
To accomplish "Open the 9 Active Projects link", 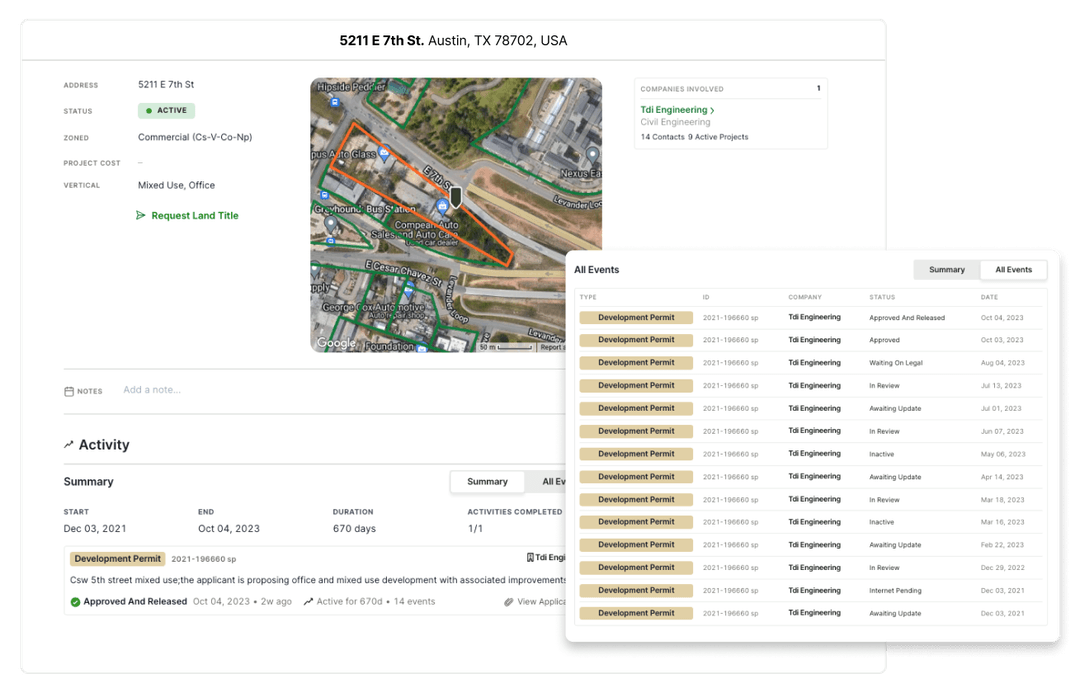I will (717, 137).
